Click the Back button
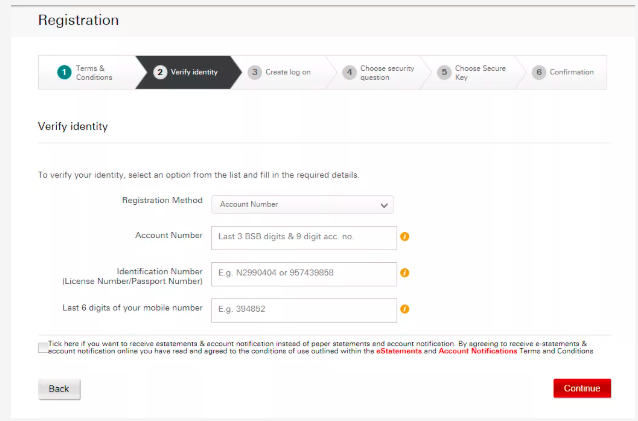Image resolution: width=638 pixels, height=421 pixels. [x=59, y=389]
